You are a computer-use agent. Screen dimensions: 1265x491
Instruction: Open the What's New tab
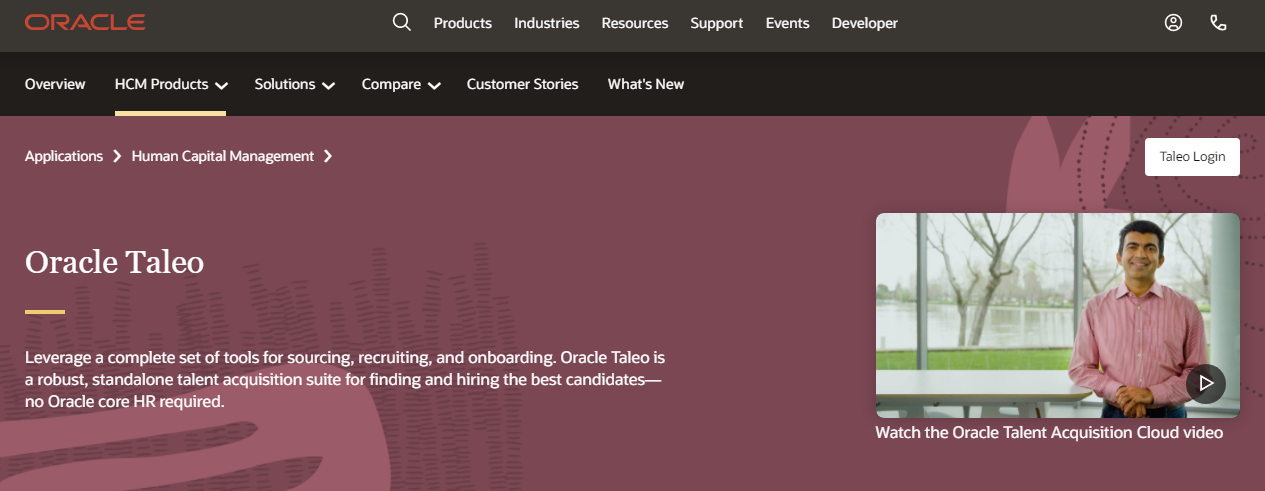tap(645, 85)
